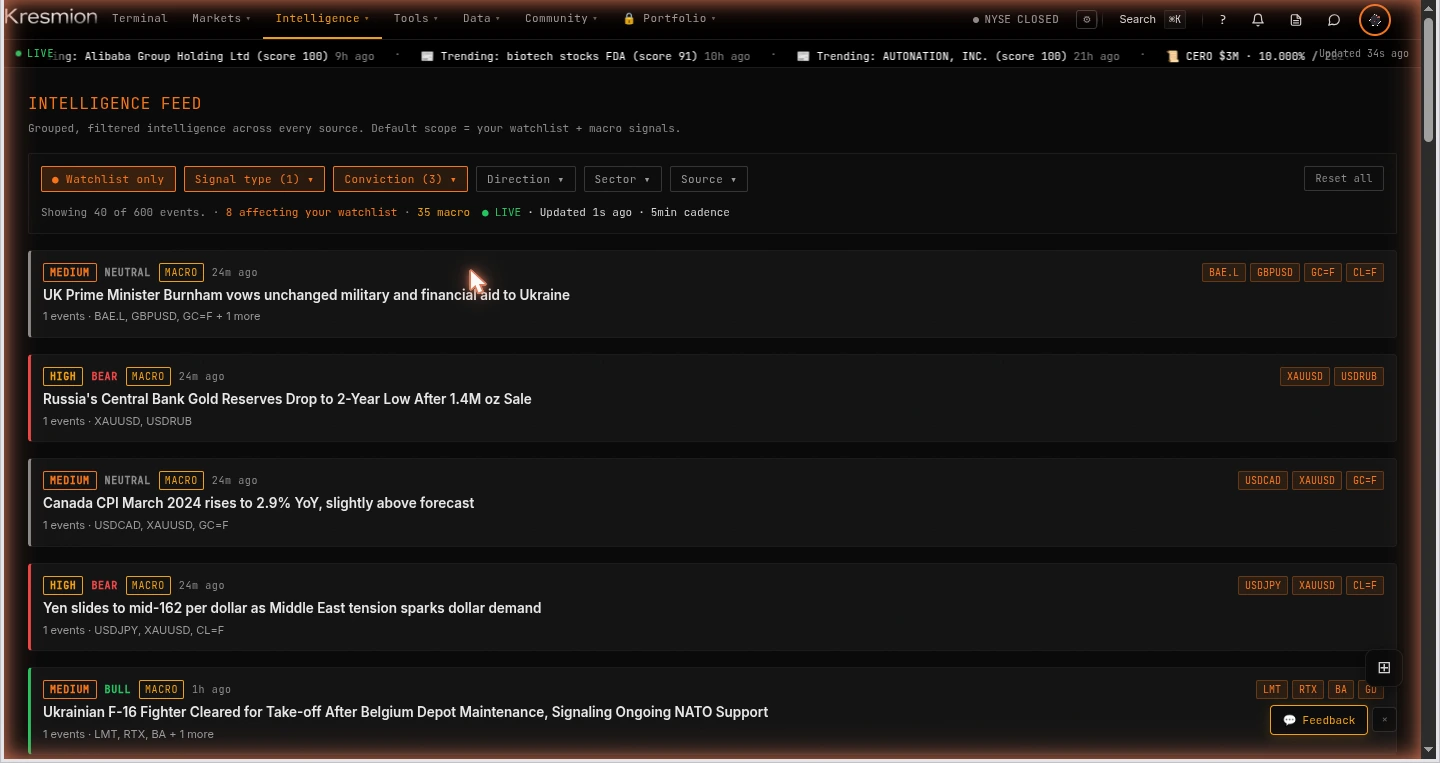Open the help question mark icon
The image size is (1440, 763).
[x=1222, y=19]
